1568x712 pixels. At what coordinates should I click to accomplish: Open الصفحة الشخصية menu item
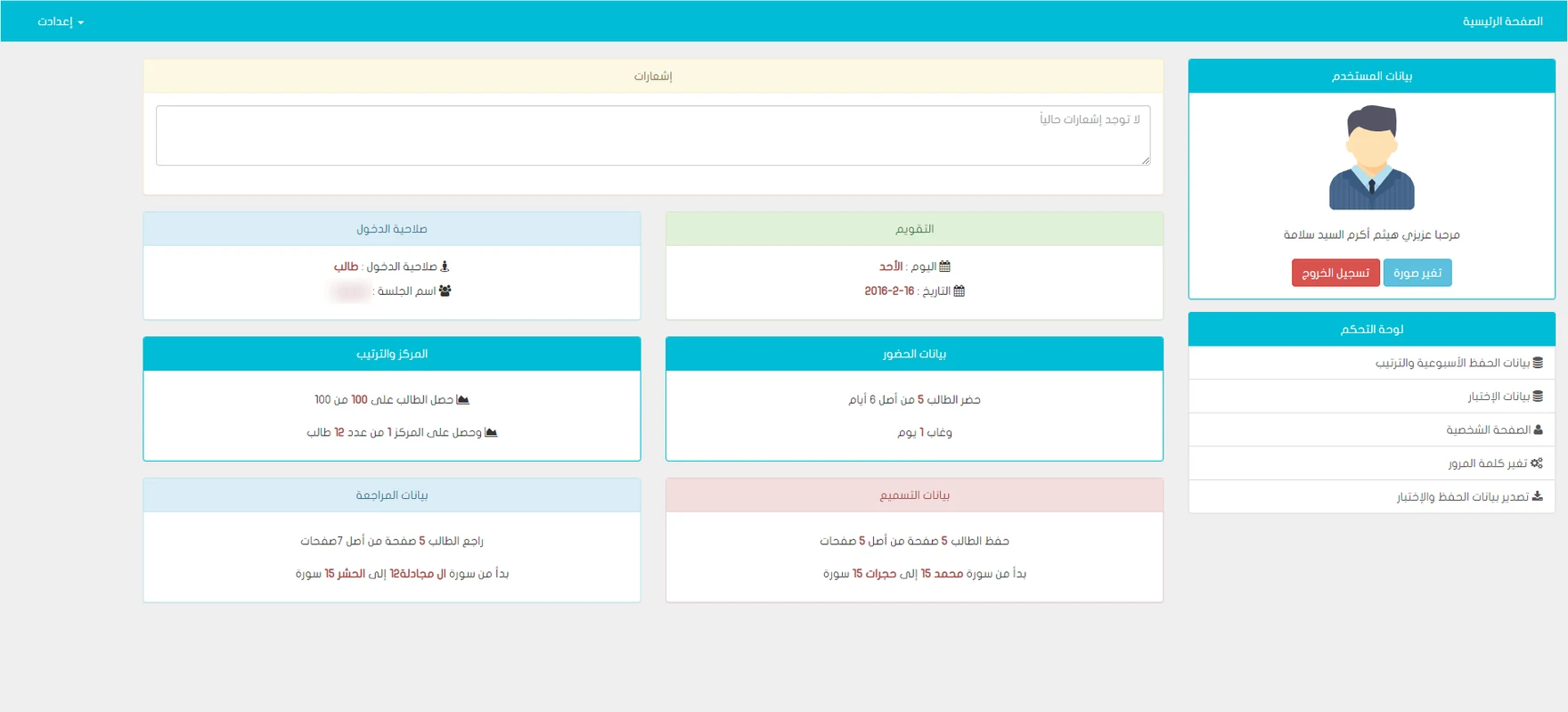tap(1372, 430)
